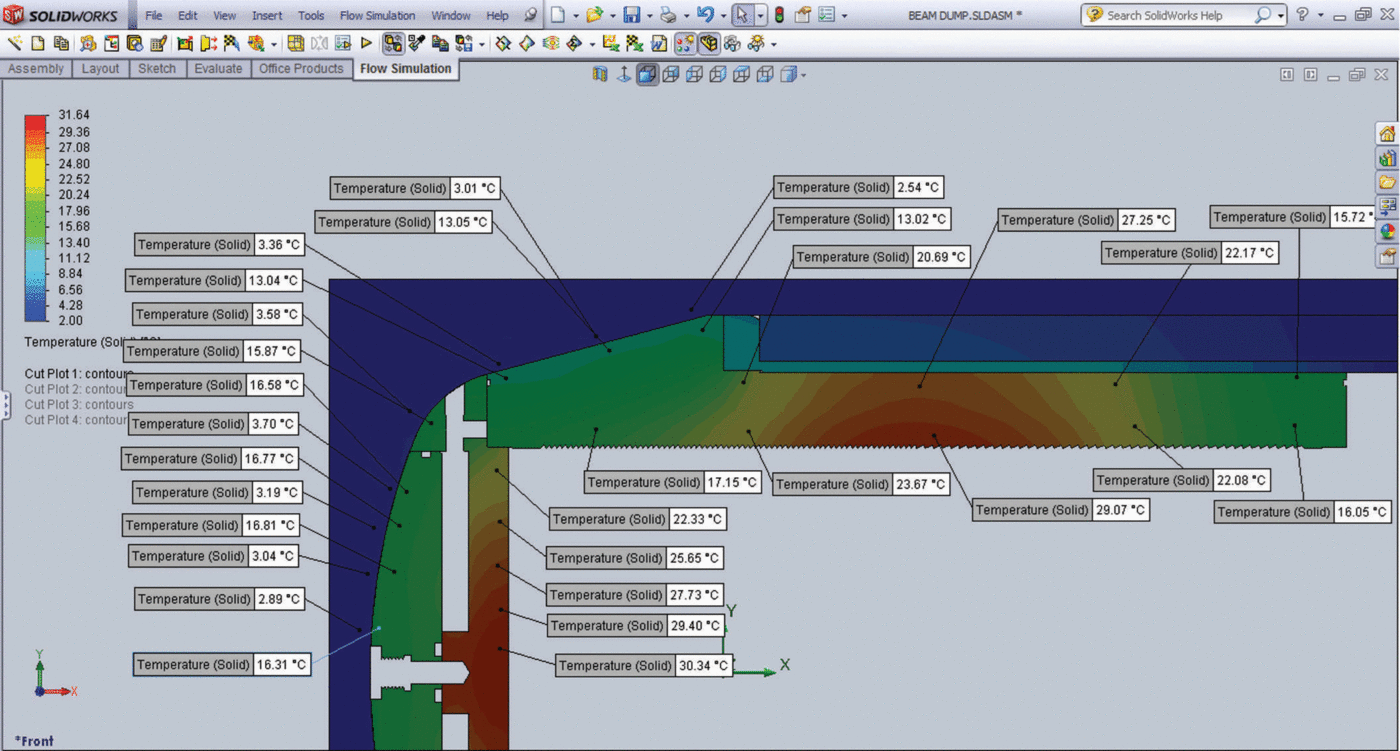Click the Flow Simulation wizard wand icon
The image size is (1400, 751).
tap(15, 43)
